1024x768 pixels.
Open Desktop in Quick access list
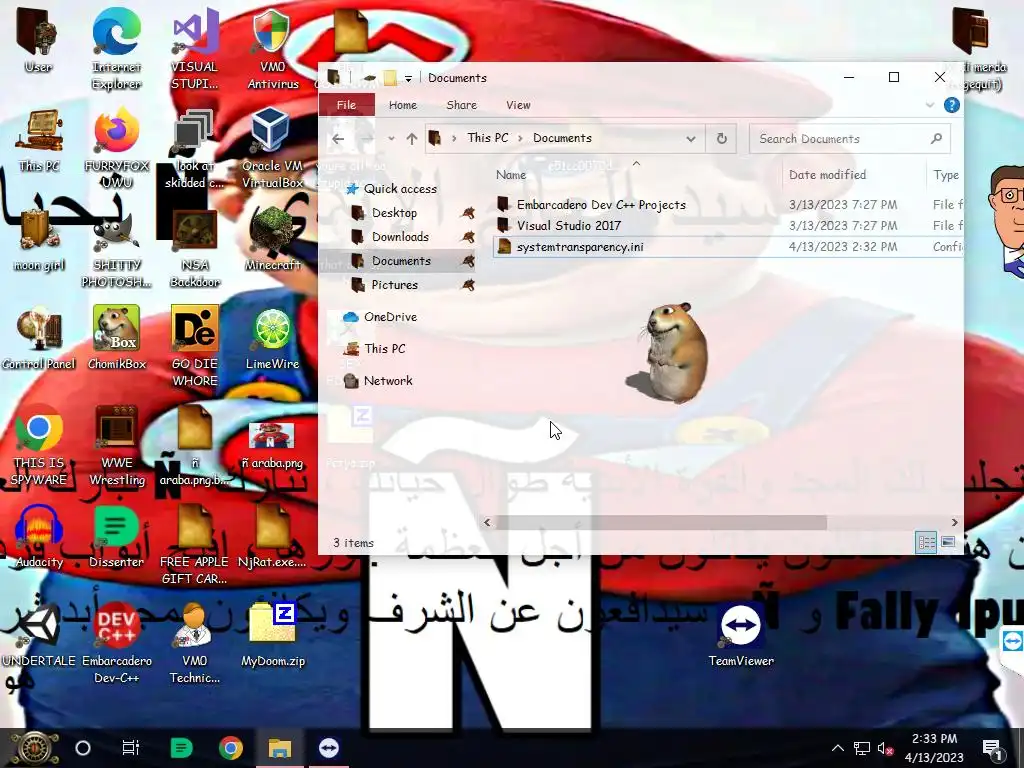point(394,213)
